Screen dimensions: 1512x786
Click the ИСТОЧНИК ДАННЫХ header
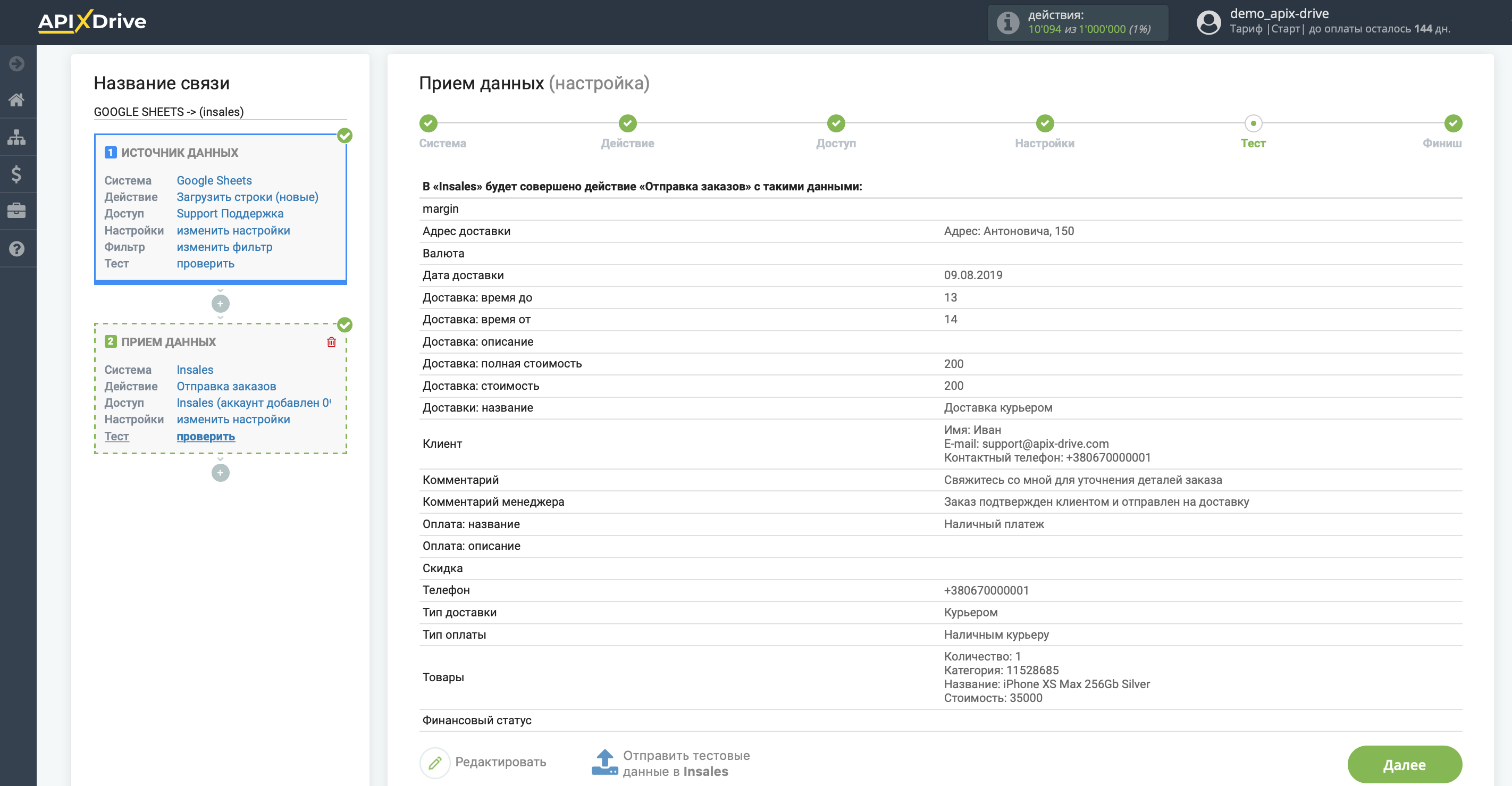(180, 153)
